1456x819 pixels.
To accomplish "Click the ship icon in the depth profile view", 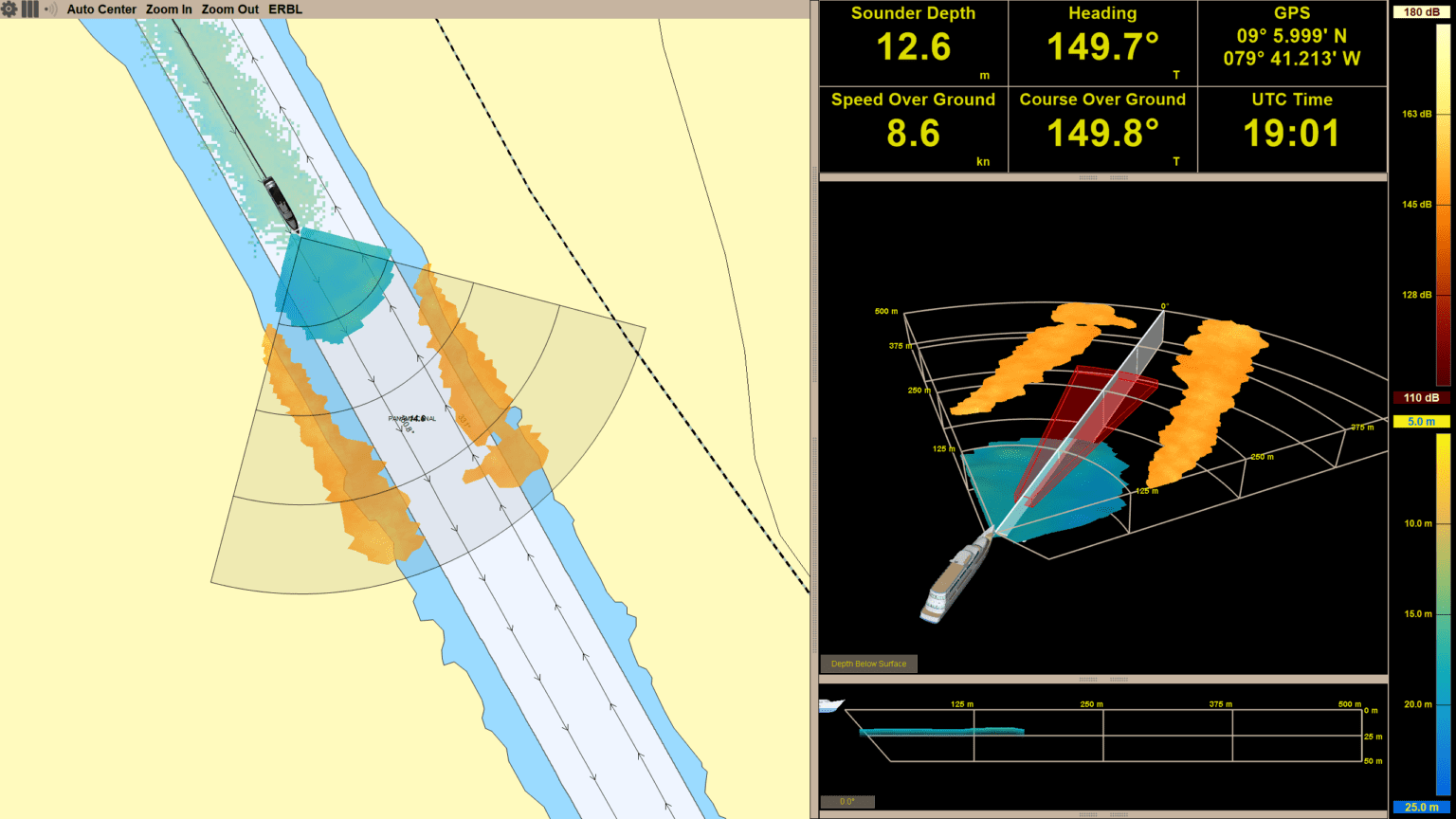I will click(832, 705).
